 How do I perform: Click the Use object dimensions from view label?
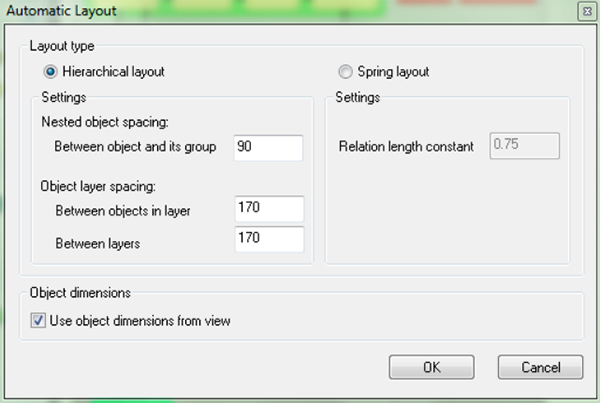click(x=140, y=321)
